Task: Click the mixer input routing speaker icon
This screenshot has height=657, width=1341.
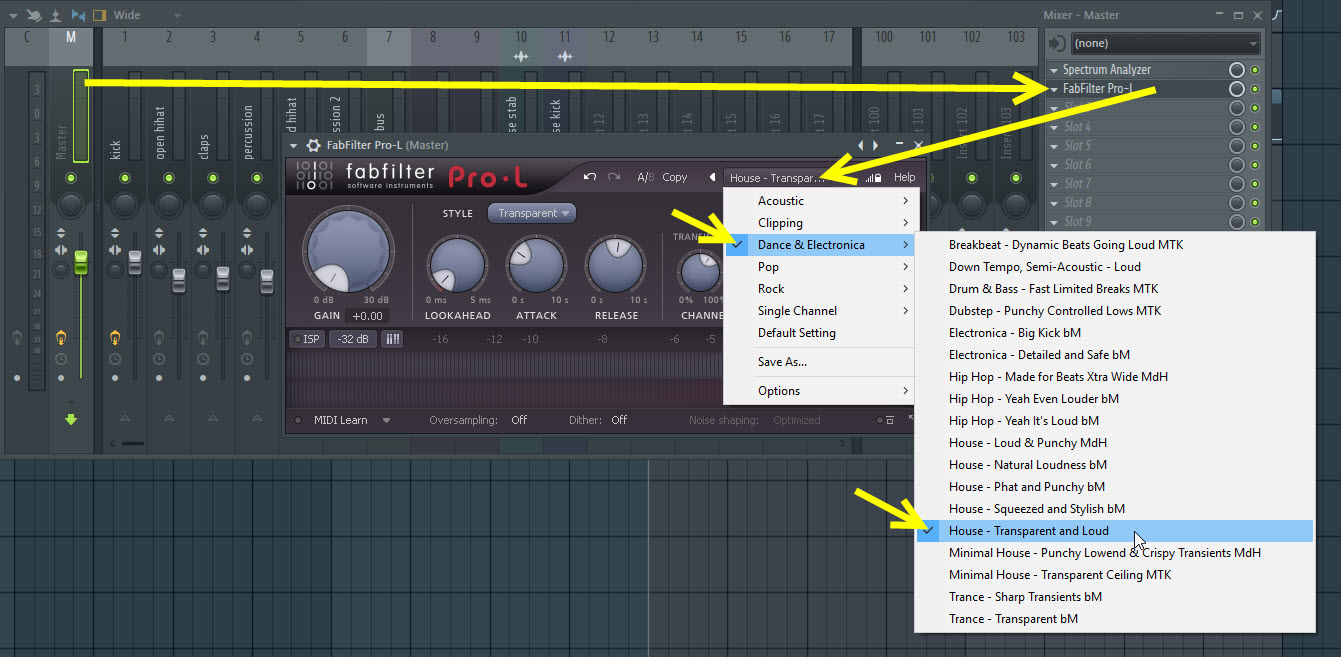Action: 1055,43
